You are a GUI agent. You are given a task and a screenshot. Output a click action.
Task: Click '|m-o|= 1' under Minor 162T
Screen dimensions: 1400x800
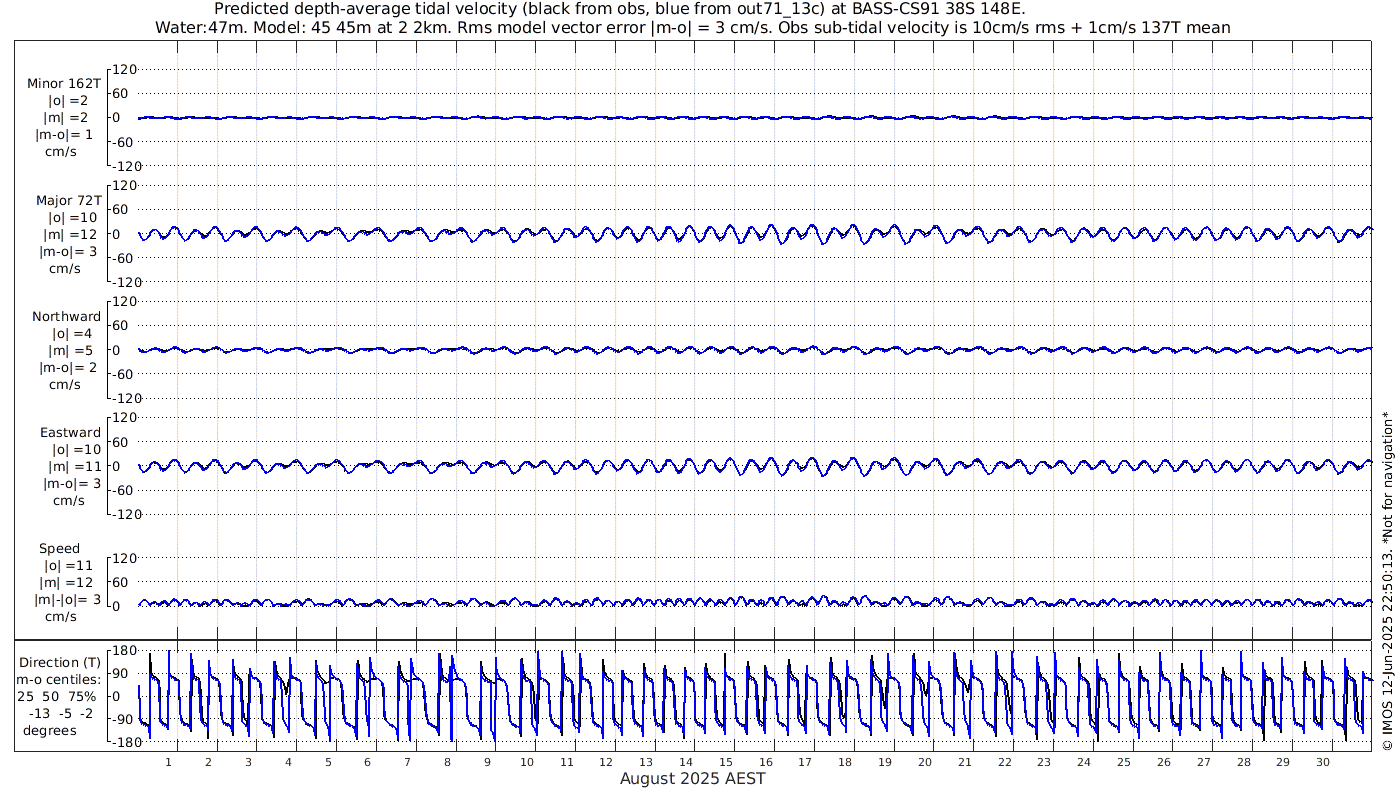[x=65, y=134]
